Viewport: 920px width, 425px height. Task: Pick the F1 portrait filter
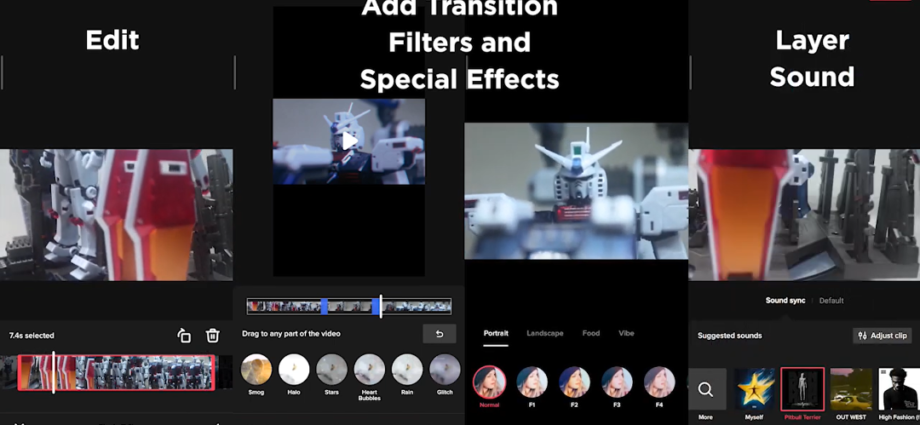point(532,382)
